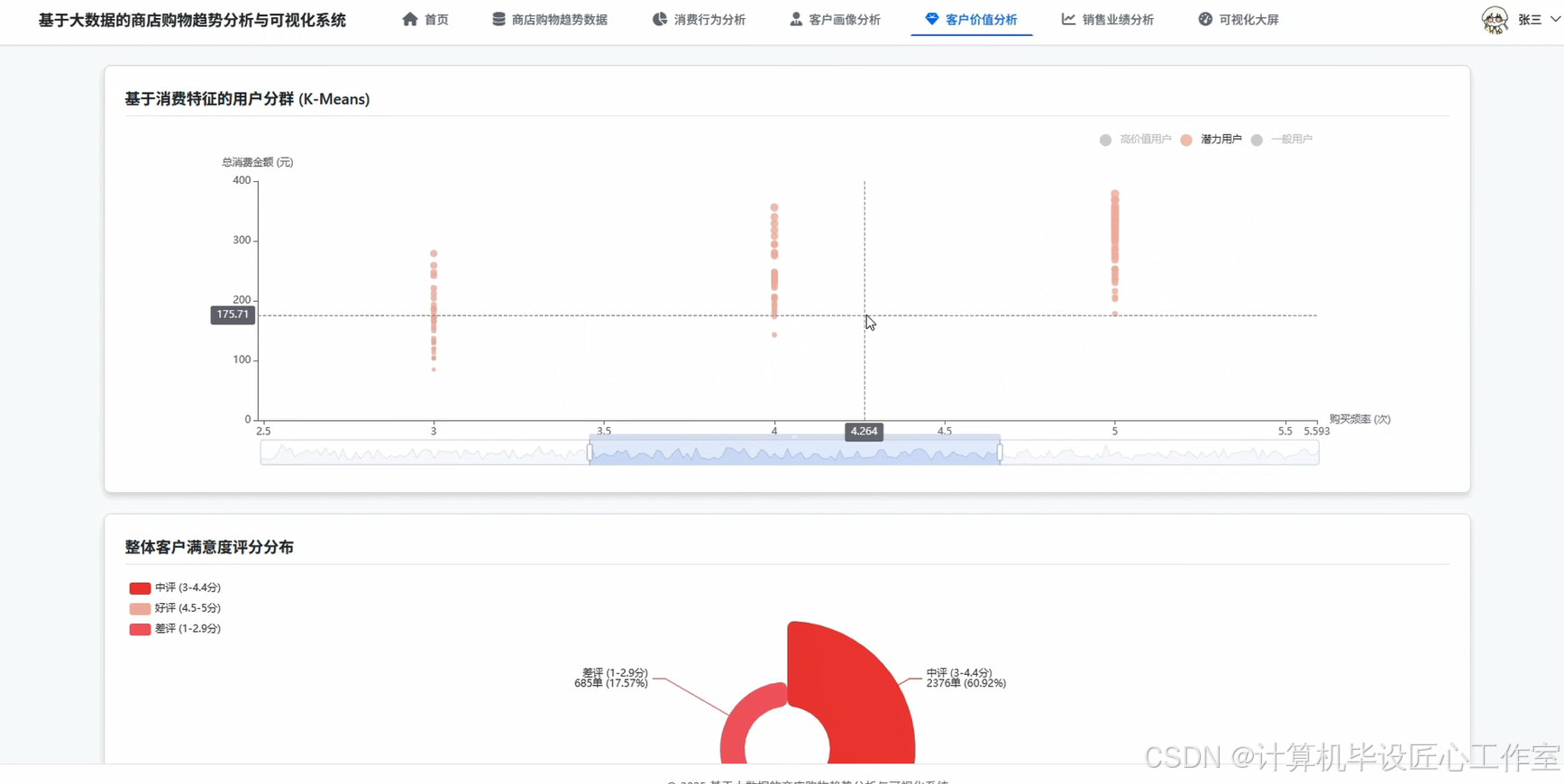
Task: Click the pie chart icon beside 消费行为分析
Action: click(x=660, y=19)
